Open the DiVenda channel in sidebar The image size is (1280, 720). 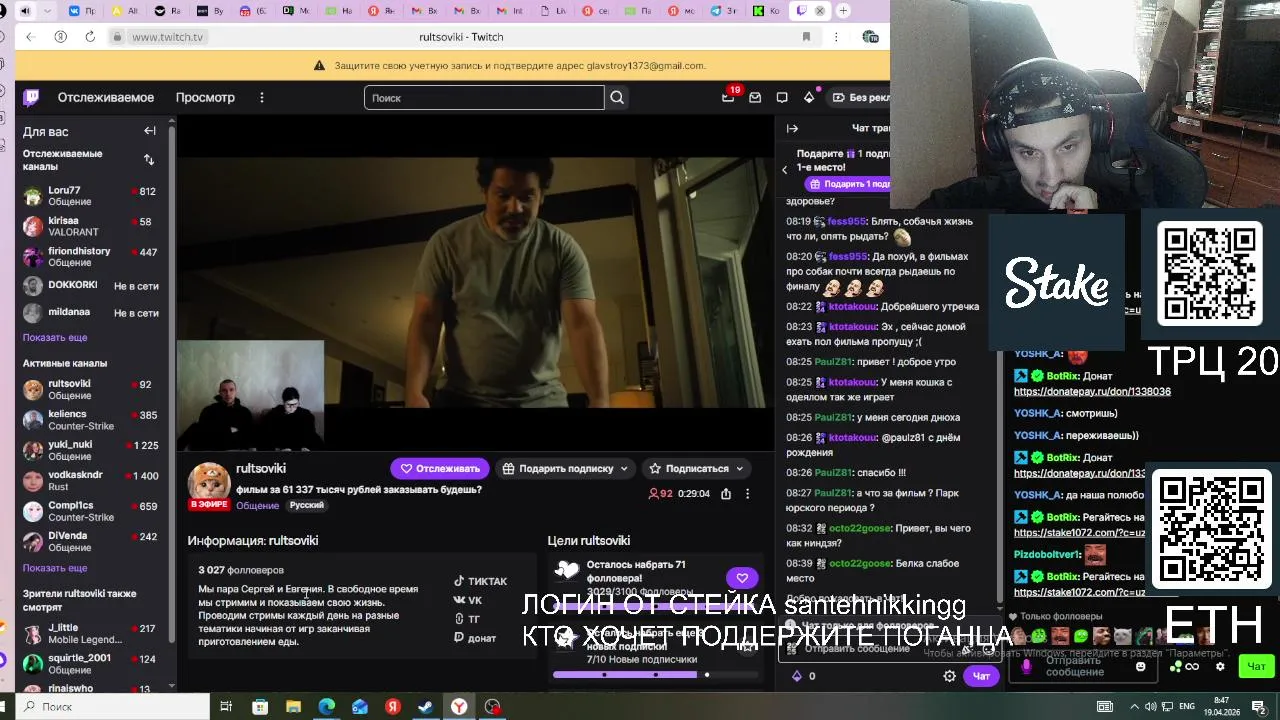click(91, 541)
